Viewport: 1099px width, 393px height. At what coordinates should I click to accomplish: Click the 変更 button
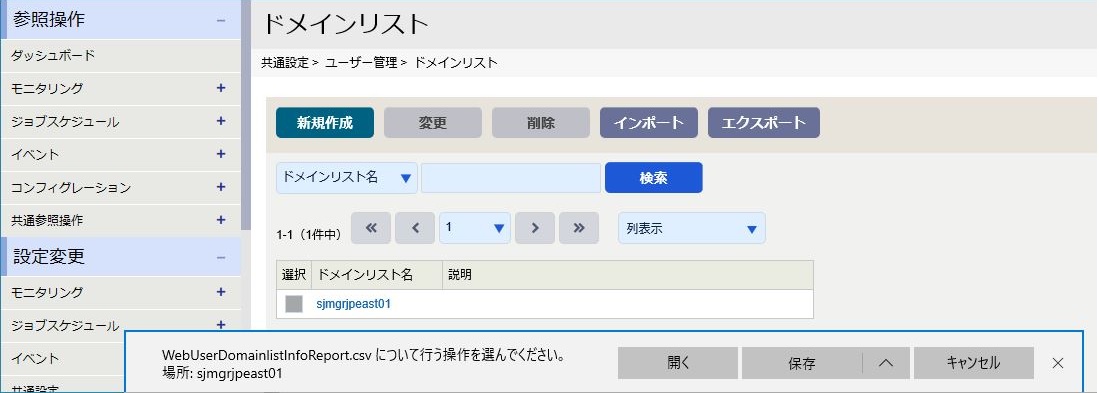(x=432, y=123)
